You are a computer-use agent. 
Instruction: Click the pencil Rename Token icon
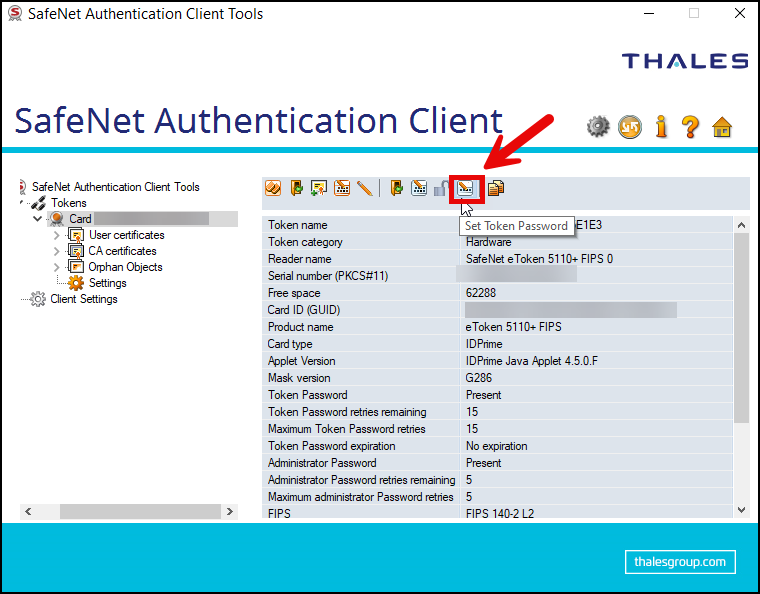(x=364, y=188)
